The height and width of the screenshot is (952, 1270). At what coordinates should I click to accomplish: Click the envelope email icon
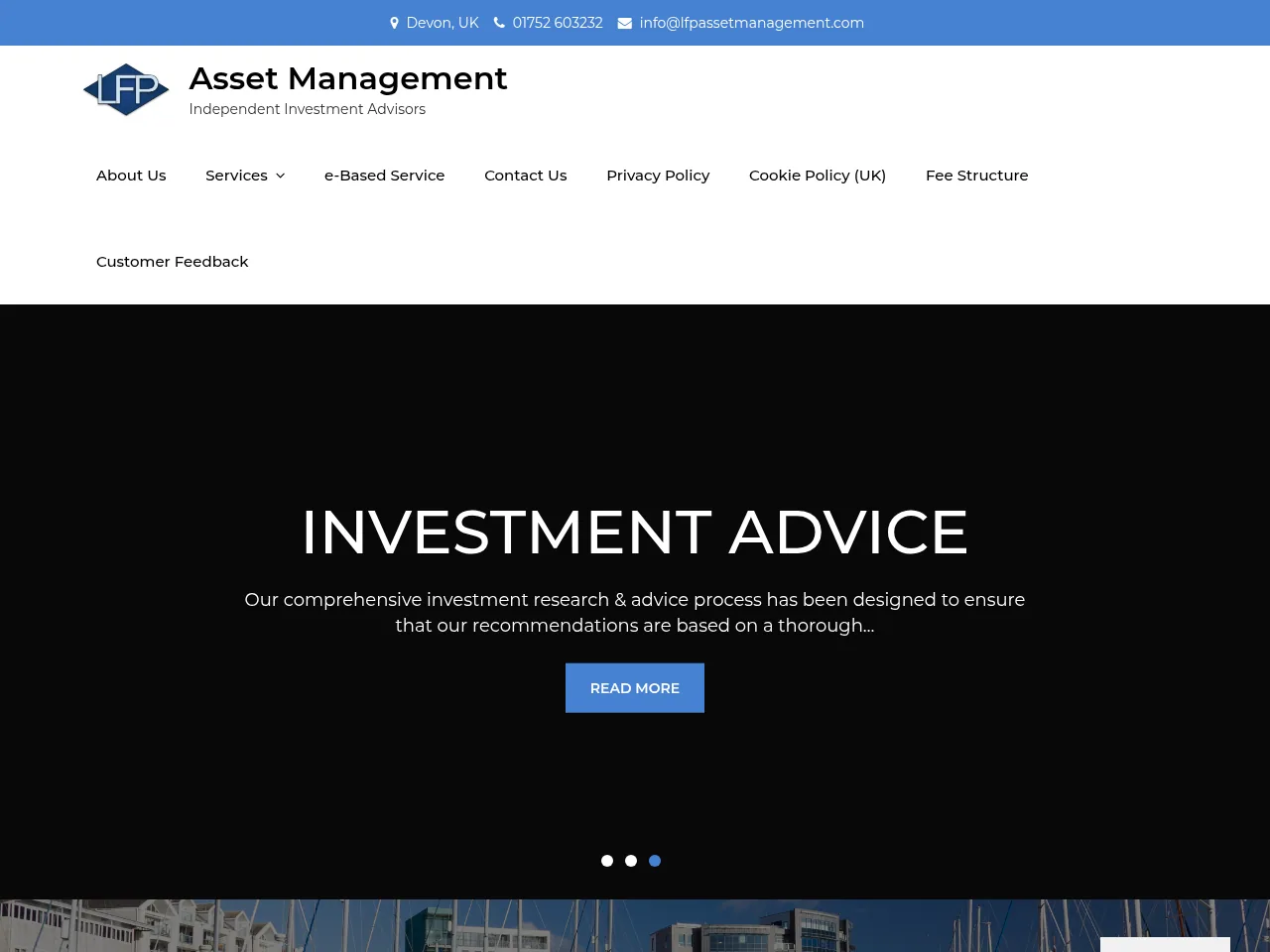pyautogui.click(x=625, y=23)
